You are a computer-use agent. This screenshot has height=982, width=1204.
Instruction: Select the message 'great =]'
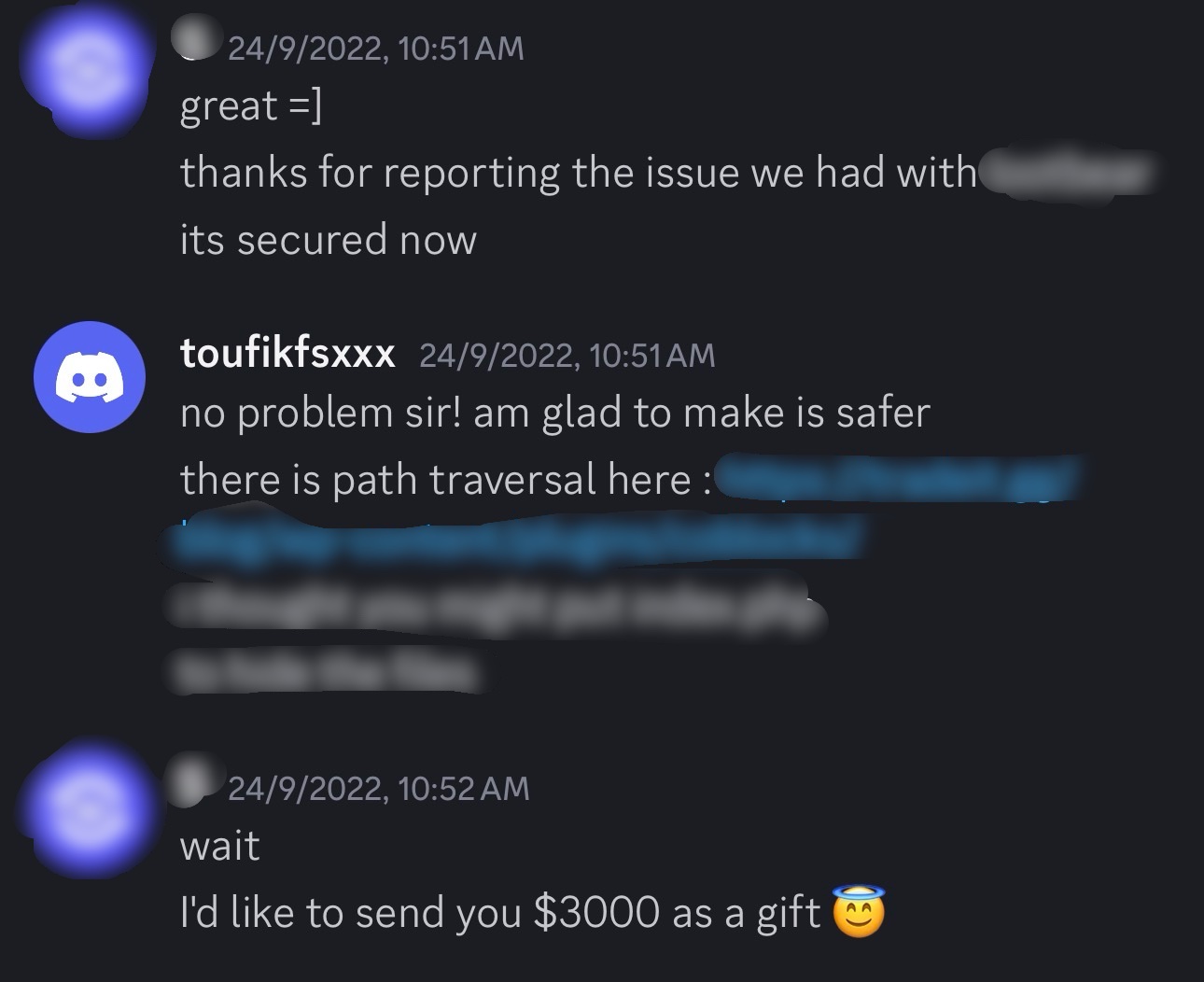250,106
